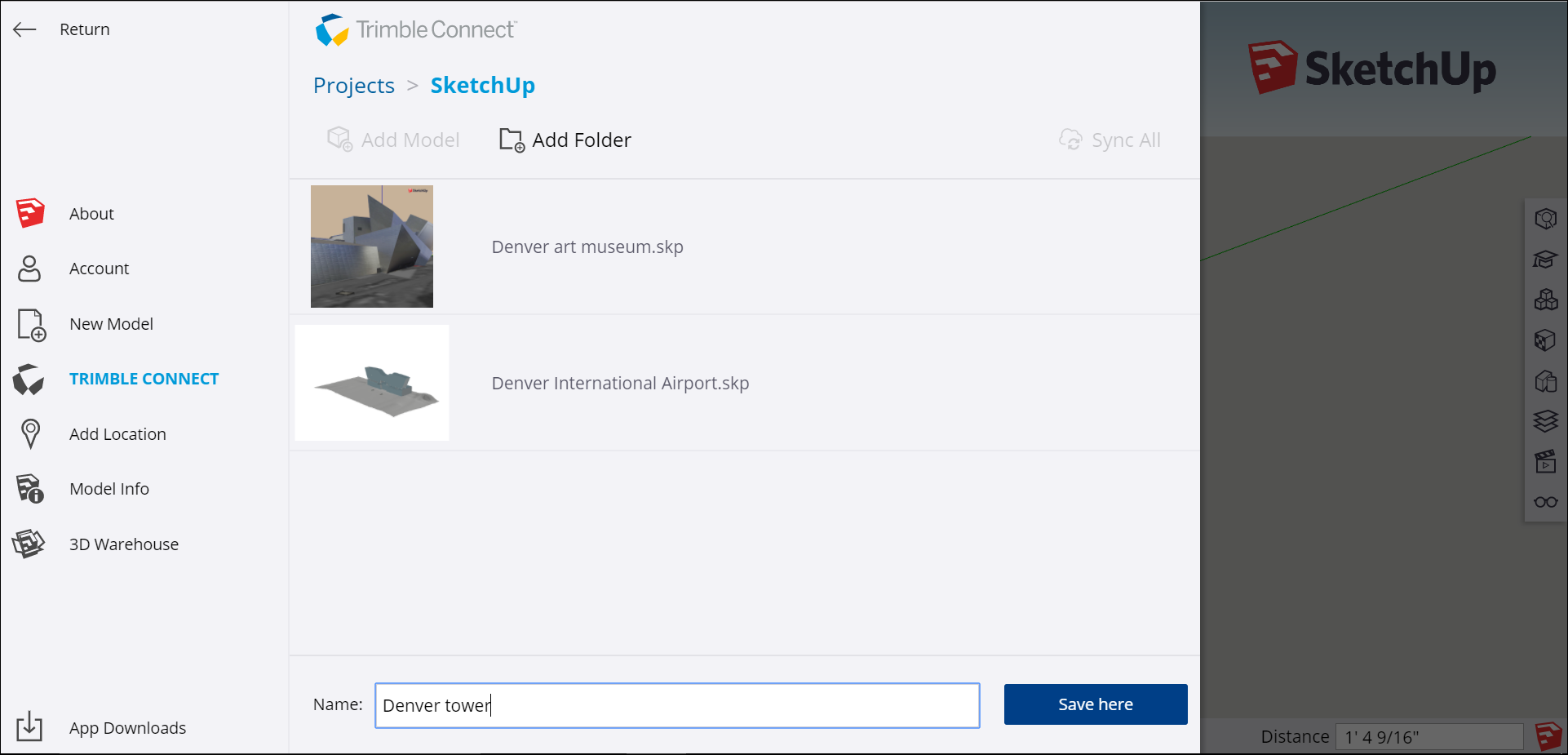Click the Trimble Connect header logo

416,30
